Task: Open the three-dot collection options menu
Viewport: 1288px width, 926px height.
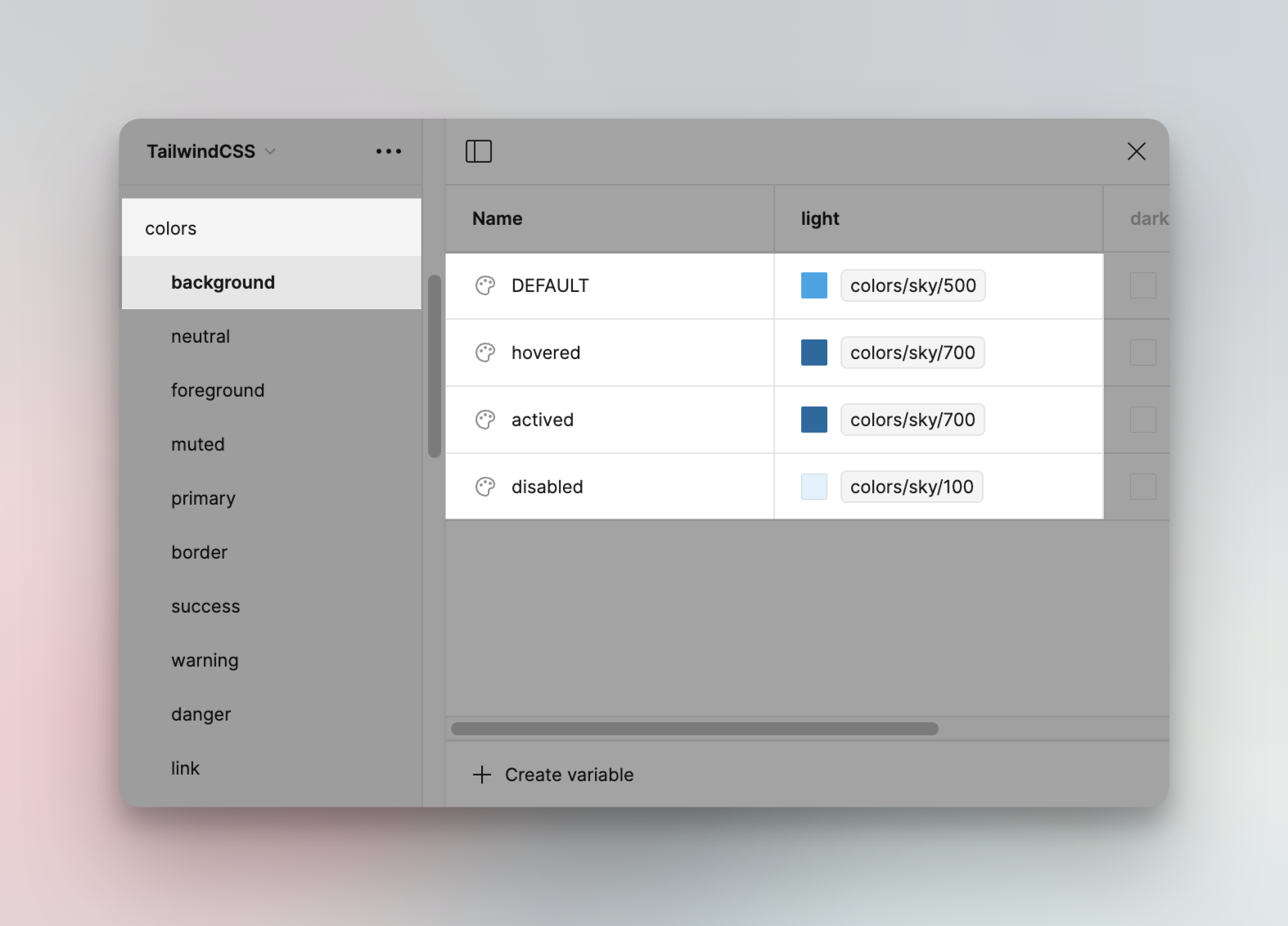Action: [389, 151]
